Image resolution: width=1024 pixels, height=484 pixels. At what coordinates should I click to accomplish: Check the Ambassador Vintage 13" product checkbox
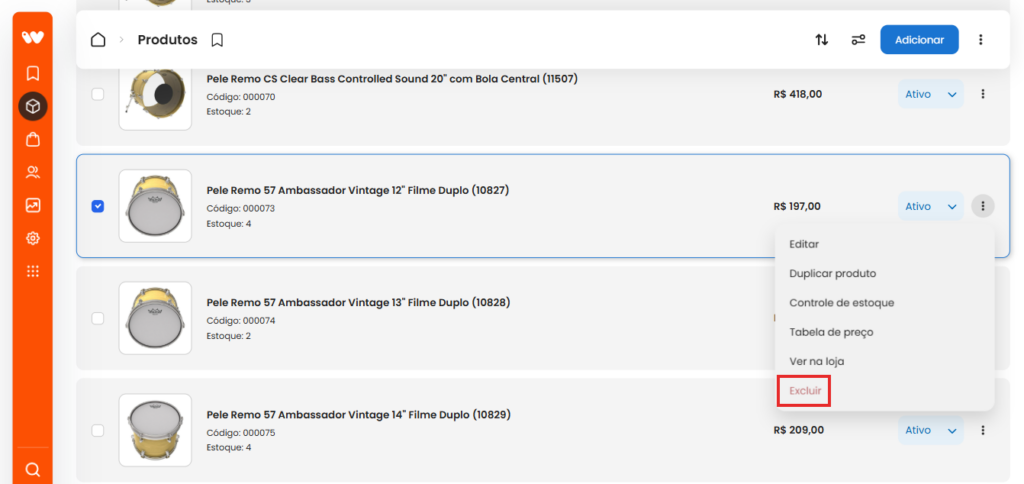[97, 318]
